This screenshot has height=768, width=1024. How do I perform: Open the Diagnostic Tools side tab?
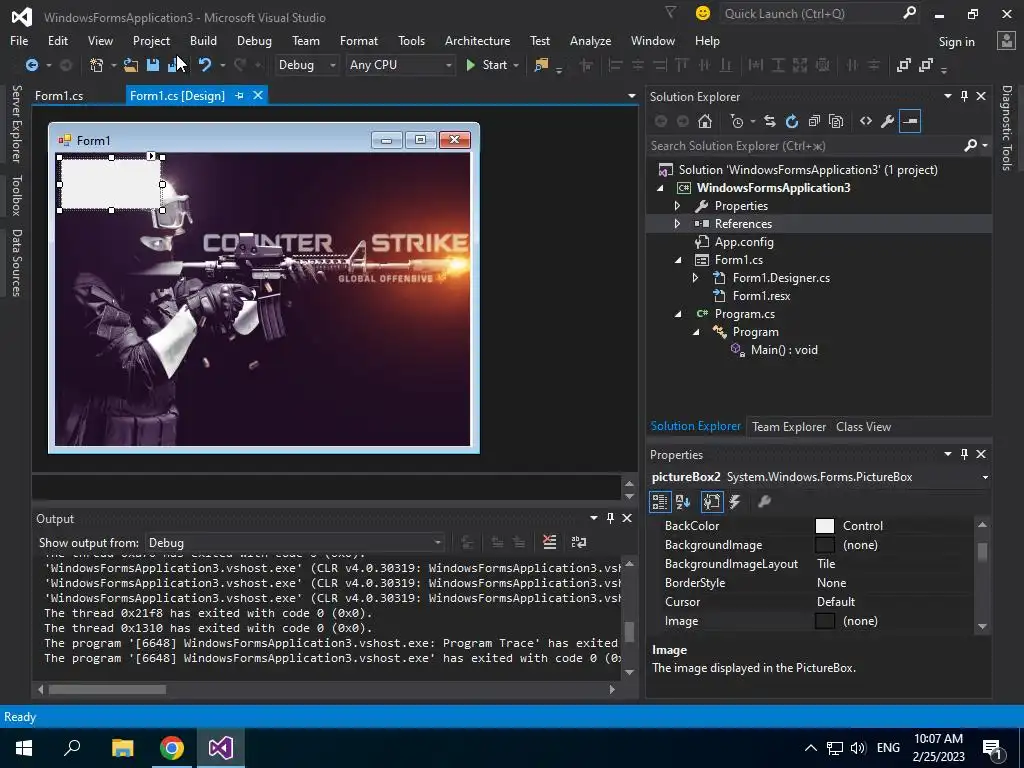pos(1007,128)
